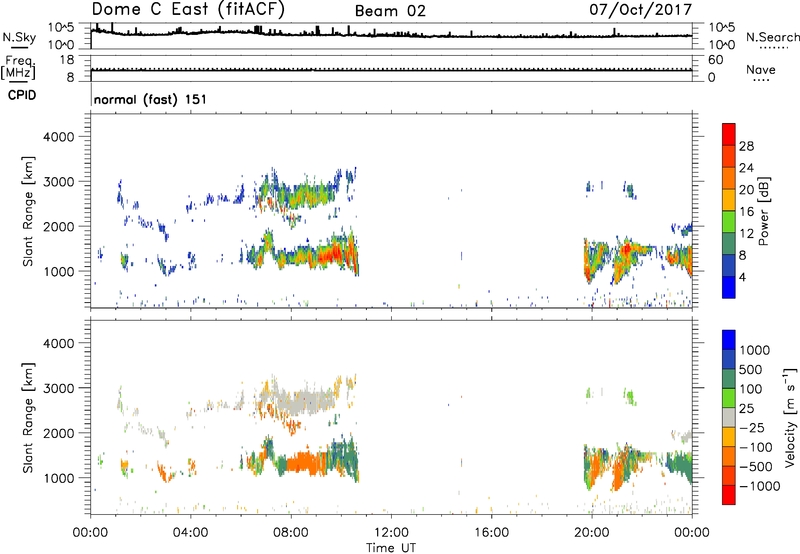Screen dimensions: 800x554
Task: Click the date '07/Oct/2017'
Action: point(640,10)
